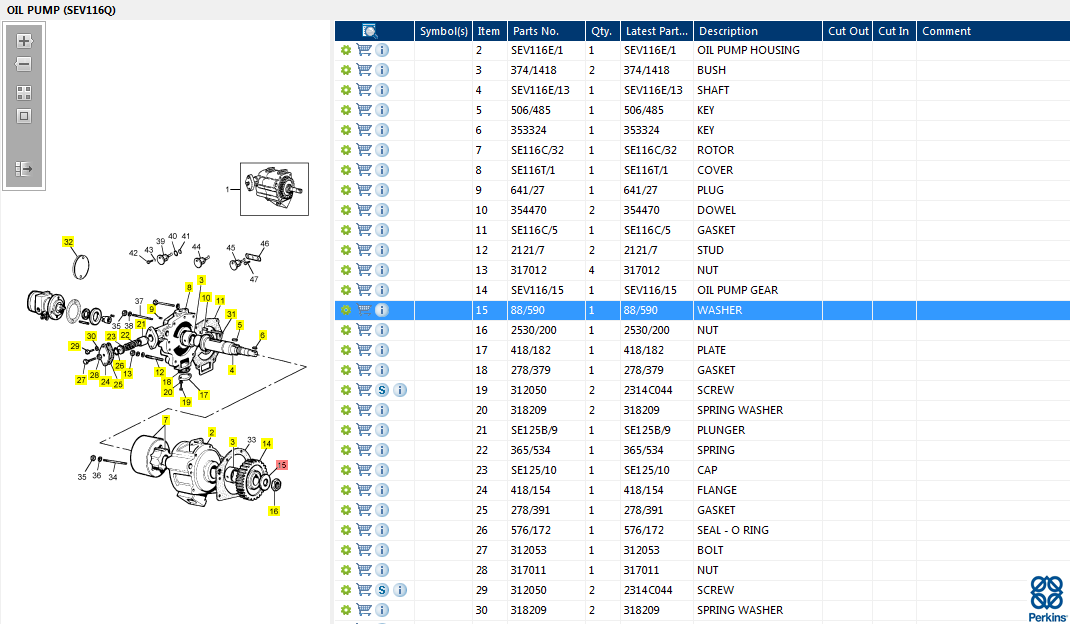Zoom in on the diagram with plus icon
Screen dimensions: 1070x624
pos(24,41)
